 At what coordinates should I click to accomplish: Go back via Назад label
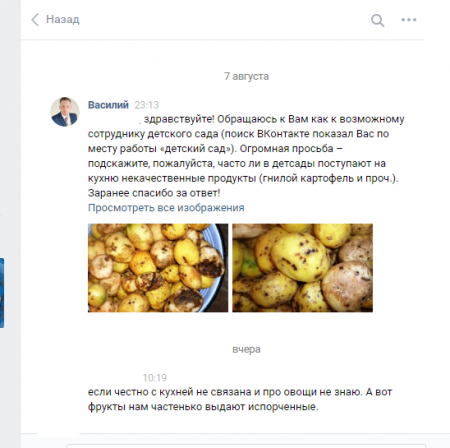63,19
